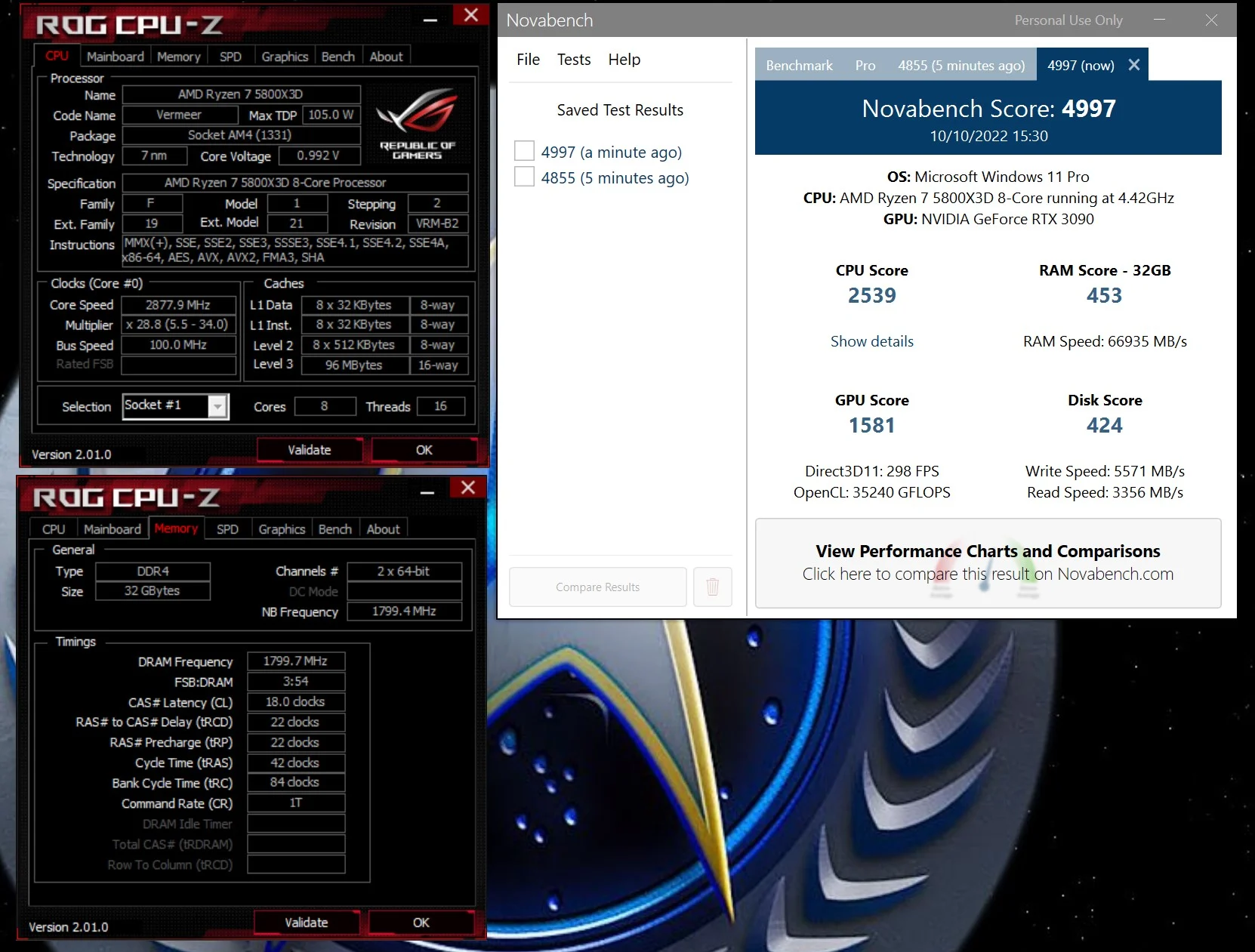Click the CPU Name field AMD Ryzen 7 5800X3D
Image resolution: width=1255 pixels, height=952 pixels.
[241, 94]
